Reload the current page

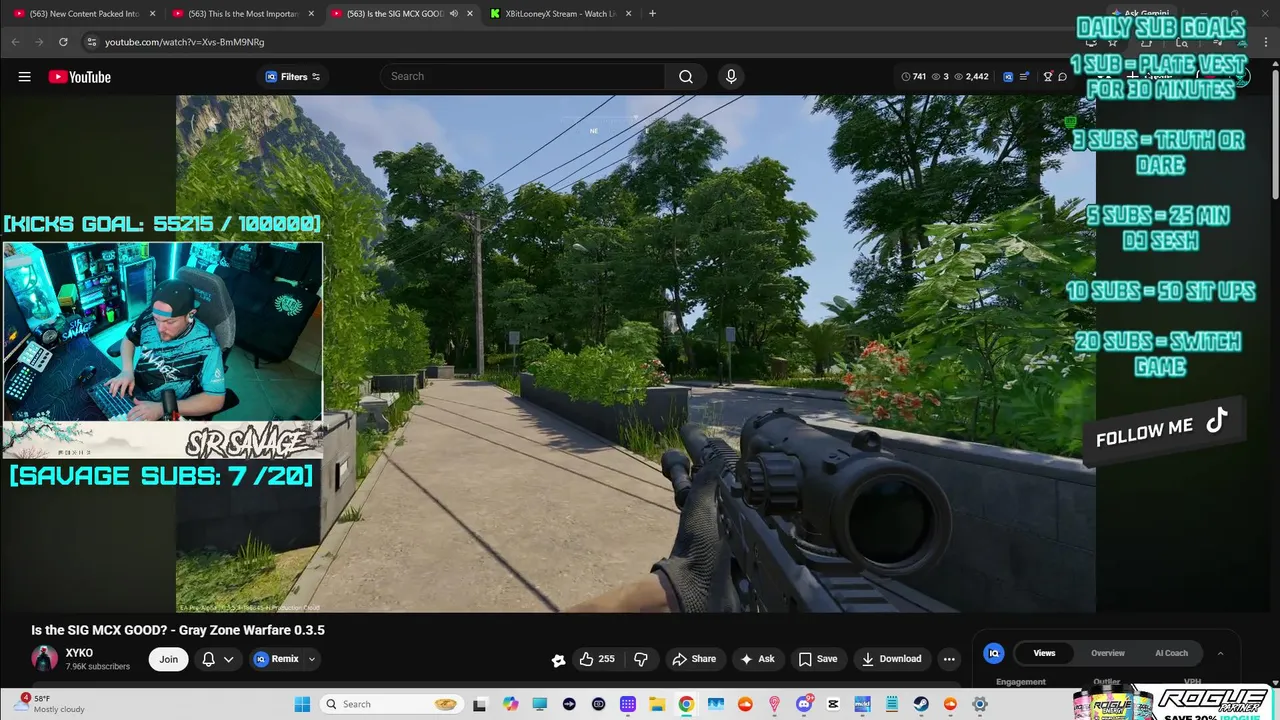63,42
